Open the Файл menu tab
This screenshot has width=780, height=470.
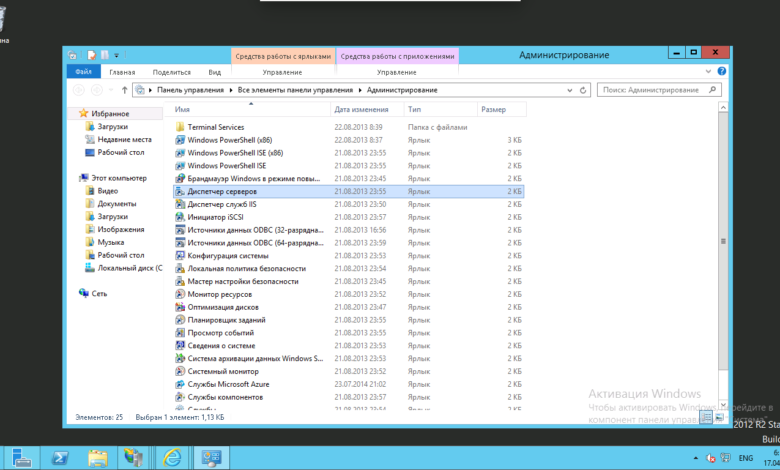tap(82, 72)
